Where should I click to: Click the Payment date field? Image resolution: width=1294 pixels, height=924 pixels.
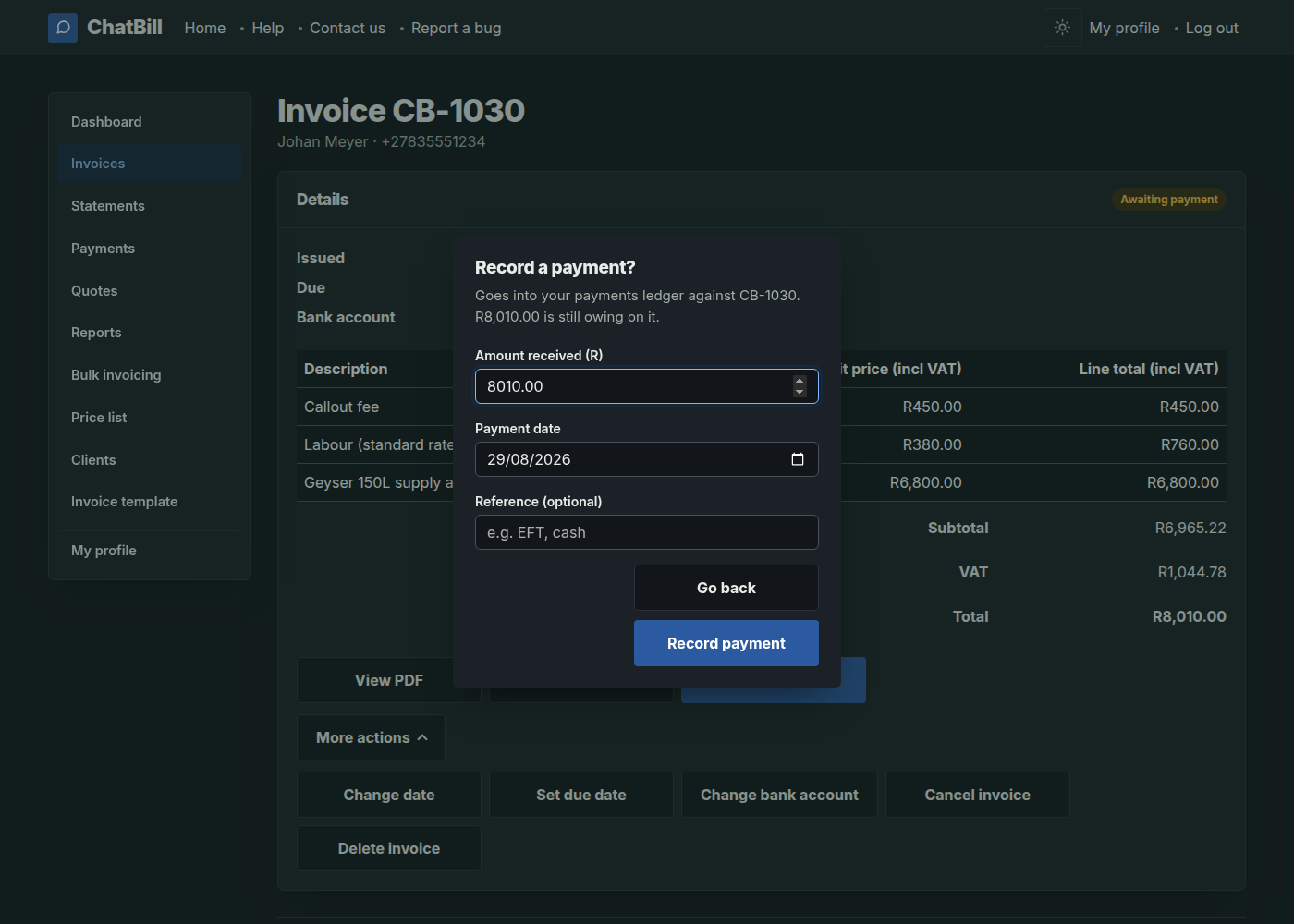[647, 459]
